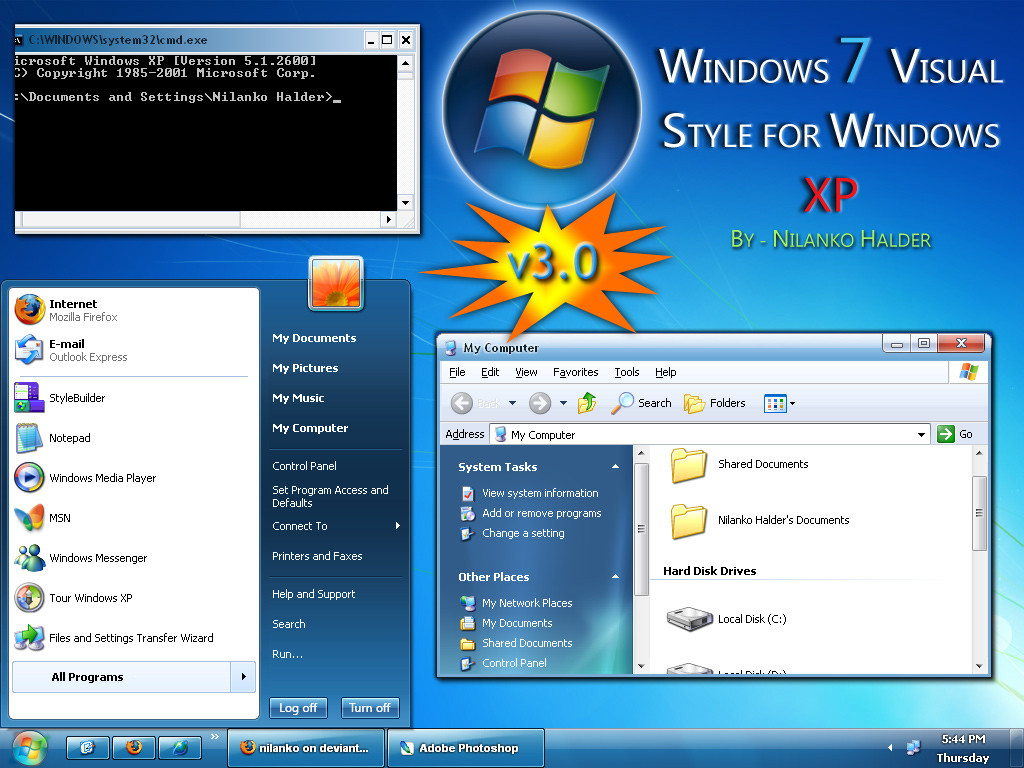The width and height of the screenshot is (1024, 768).
Task: Open the Tools menu
Action: (627, 372)
